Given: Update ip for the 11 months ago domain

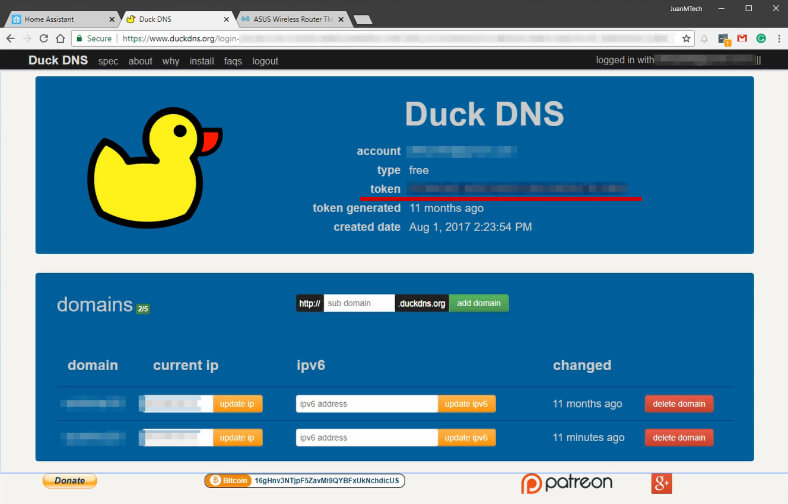Looking at the screenshot, I should 237,404.
